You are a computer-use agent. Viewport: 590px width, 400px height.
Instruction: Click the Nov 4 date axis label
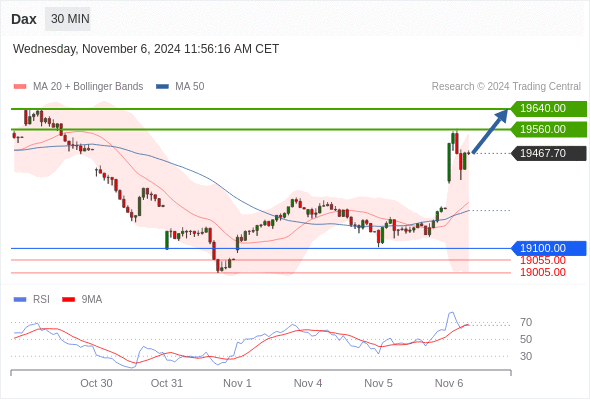pos(308,383)
